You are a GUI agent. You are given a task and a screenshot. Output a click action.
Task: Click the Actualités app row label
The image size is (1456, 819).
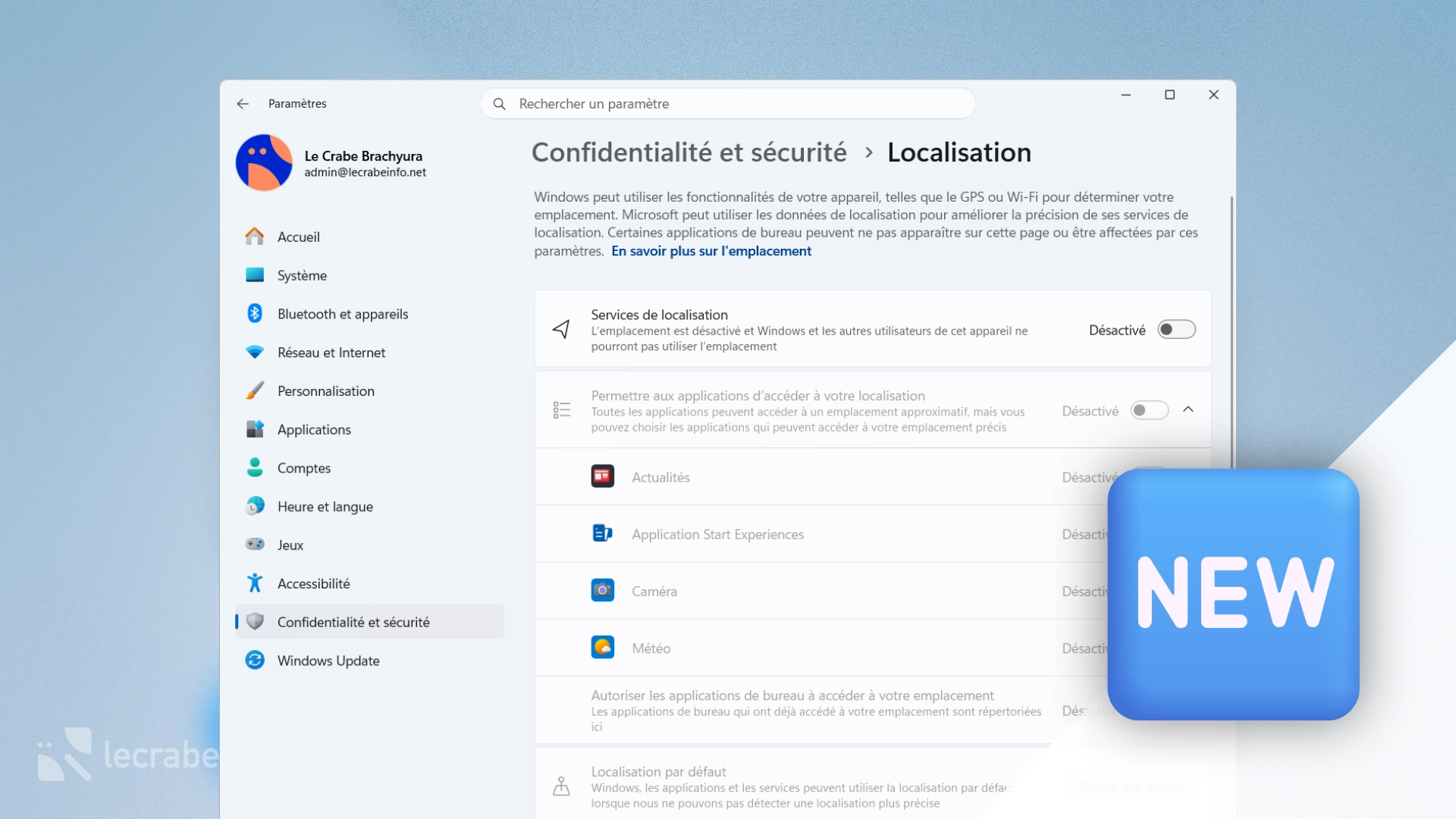(x=661, y=477)
